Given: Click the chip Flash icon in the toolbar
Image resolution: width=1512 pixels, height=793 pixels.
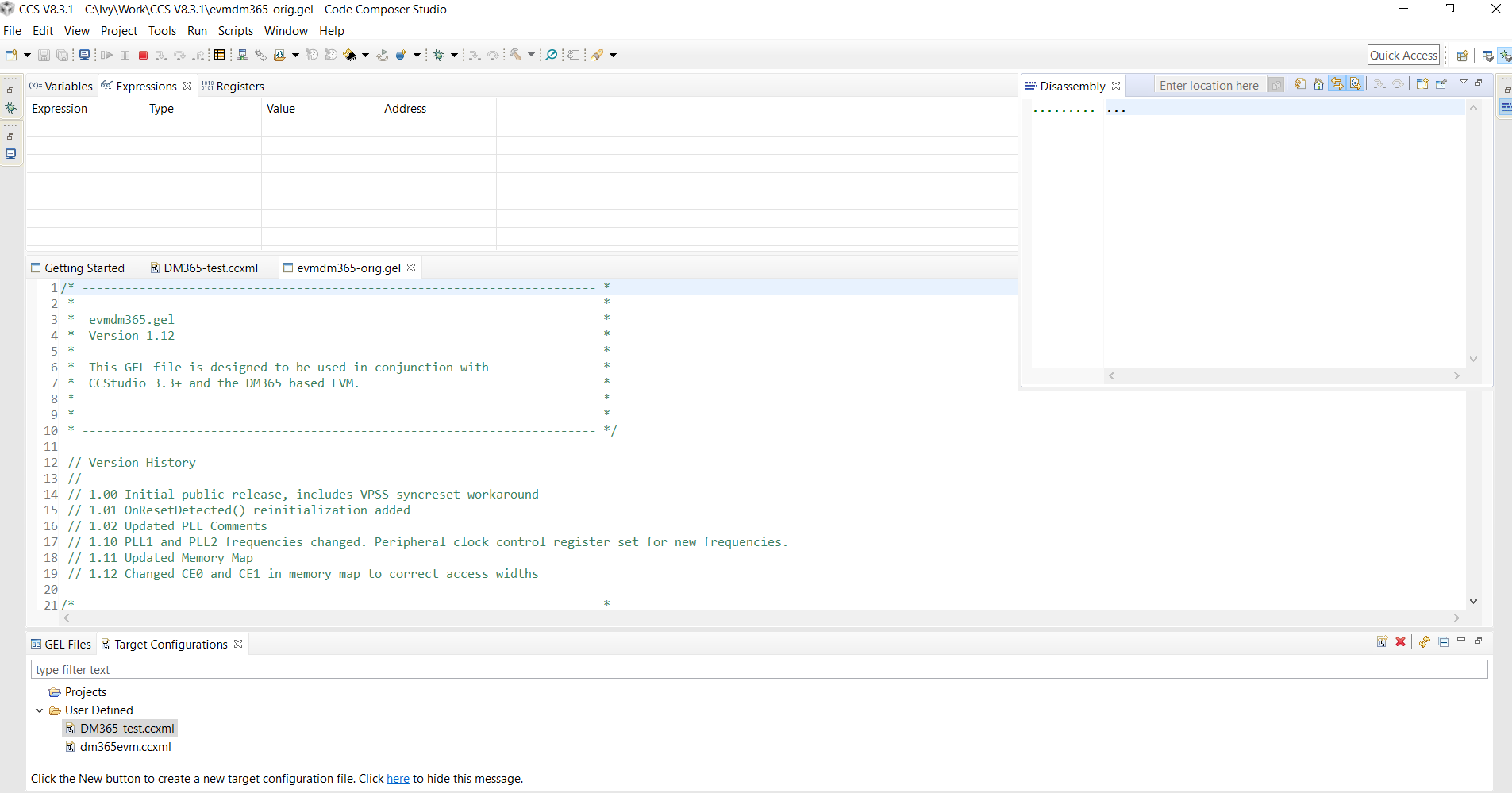Looking at the screenshot, I should pyautogui.click(x=349, y=55).
